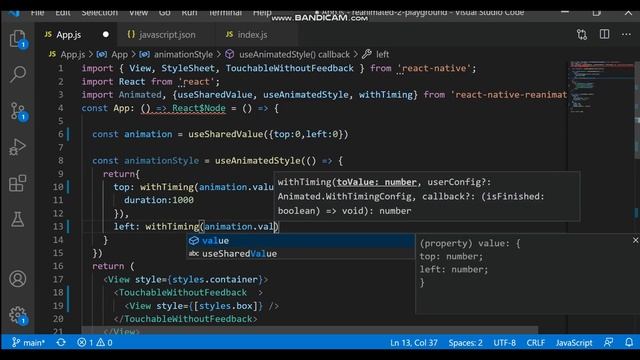Open the Help menu
The image size is (640, 360).
262,12
